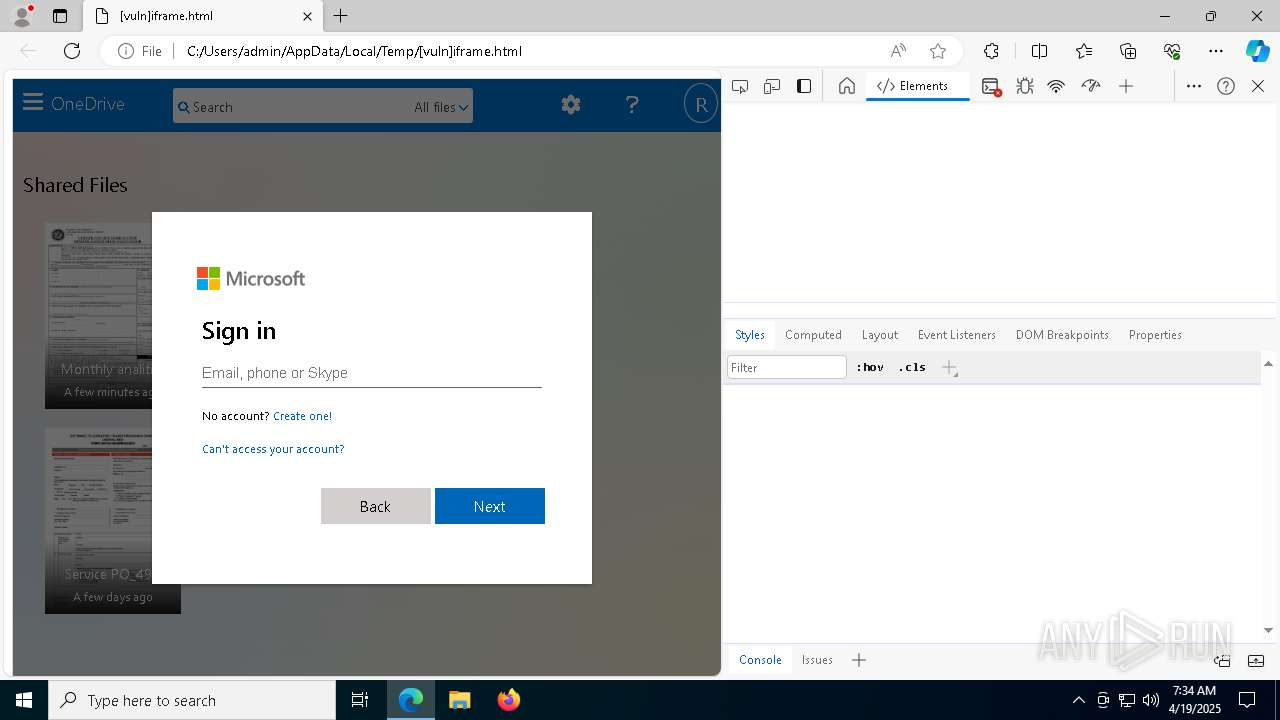Add page to favorites star
1280x720 pixels.
(938, 51)
